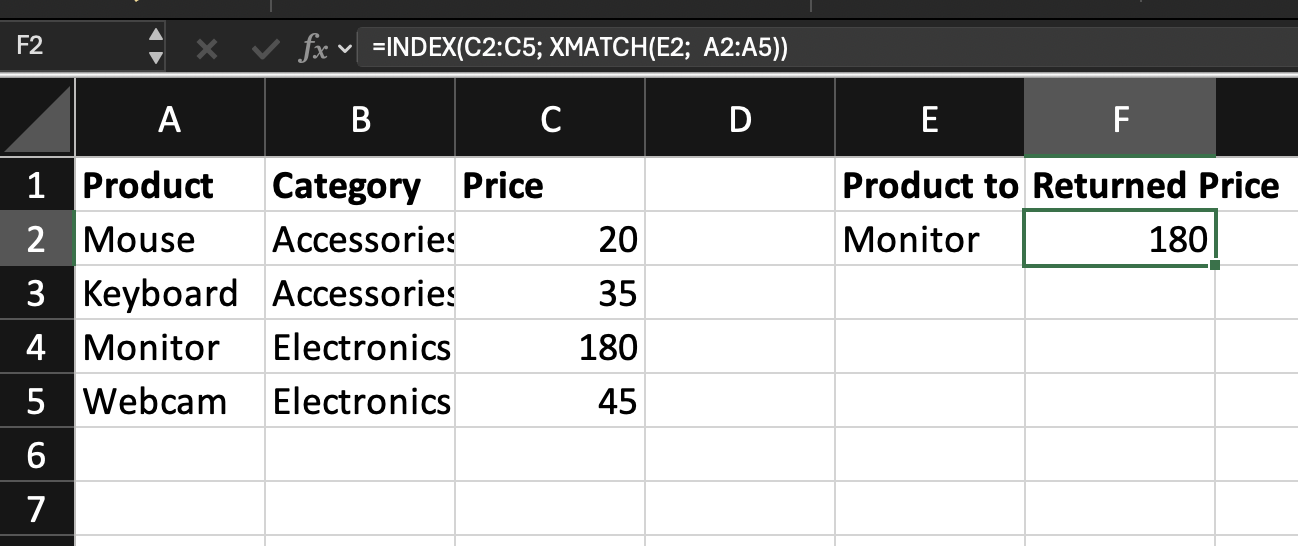Select the Keyboard product cell
The height and width of the screenshot is (546, 1298).
[x=170, y=293]
